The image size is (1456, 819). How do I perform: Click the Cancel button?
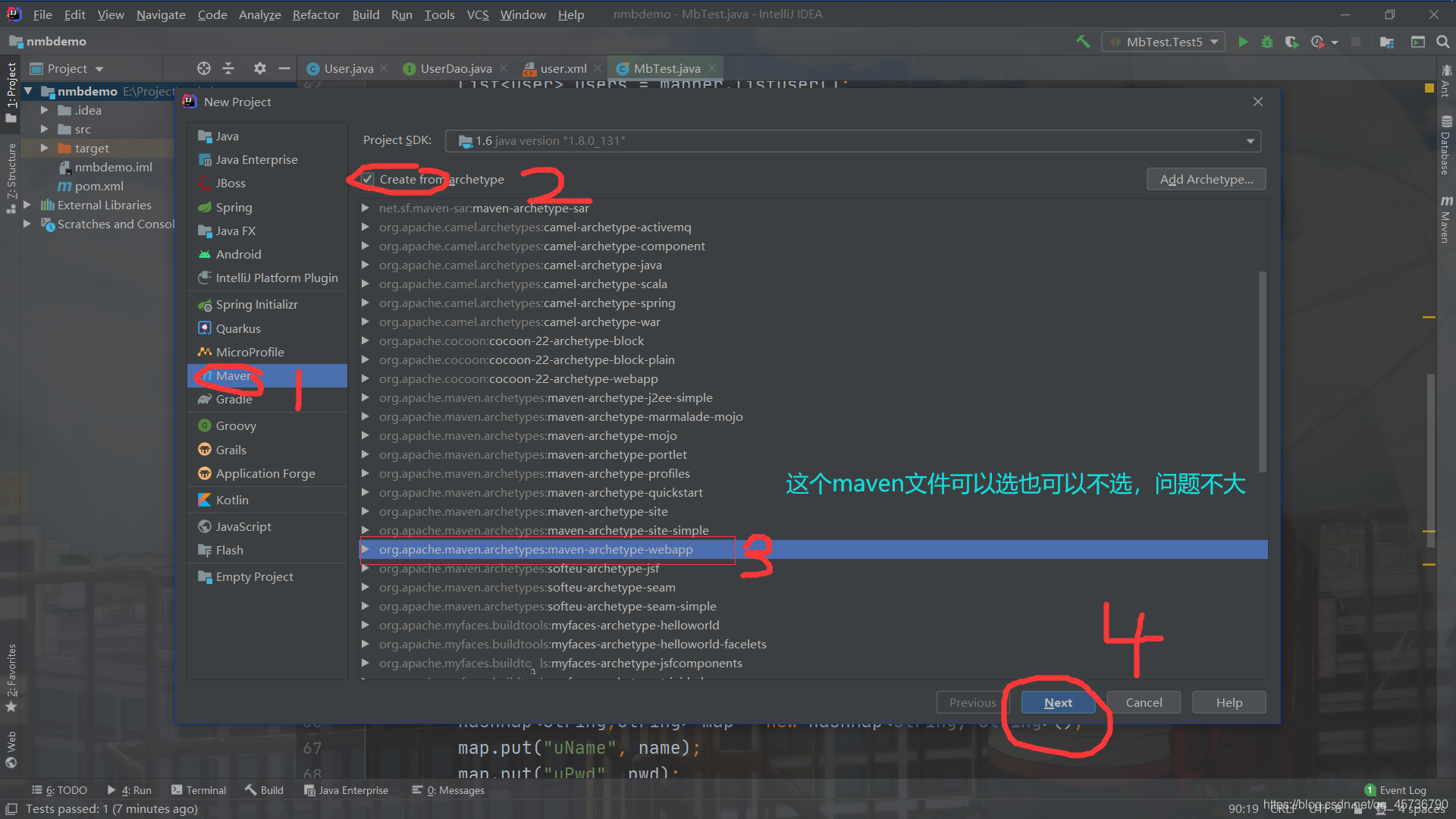1144,702
